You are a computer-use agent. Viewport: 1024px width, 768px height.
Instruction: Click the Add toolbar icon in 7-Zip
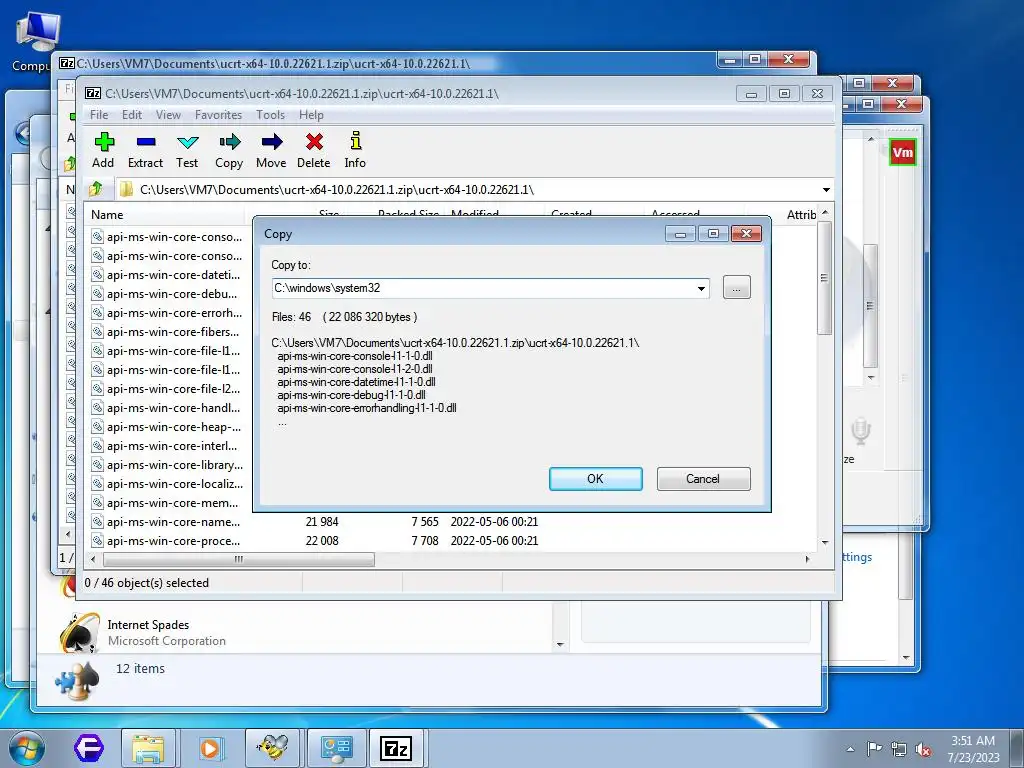(x=104, y=142)
